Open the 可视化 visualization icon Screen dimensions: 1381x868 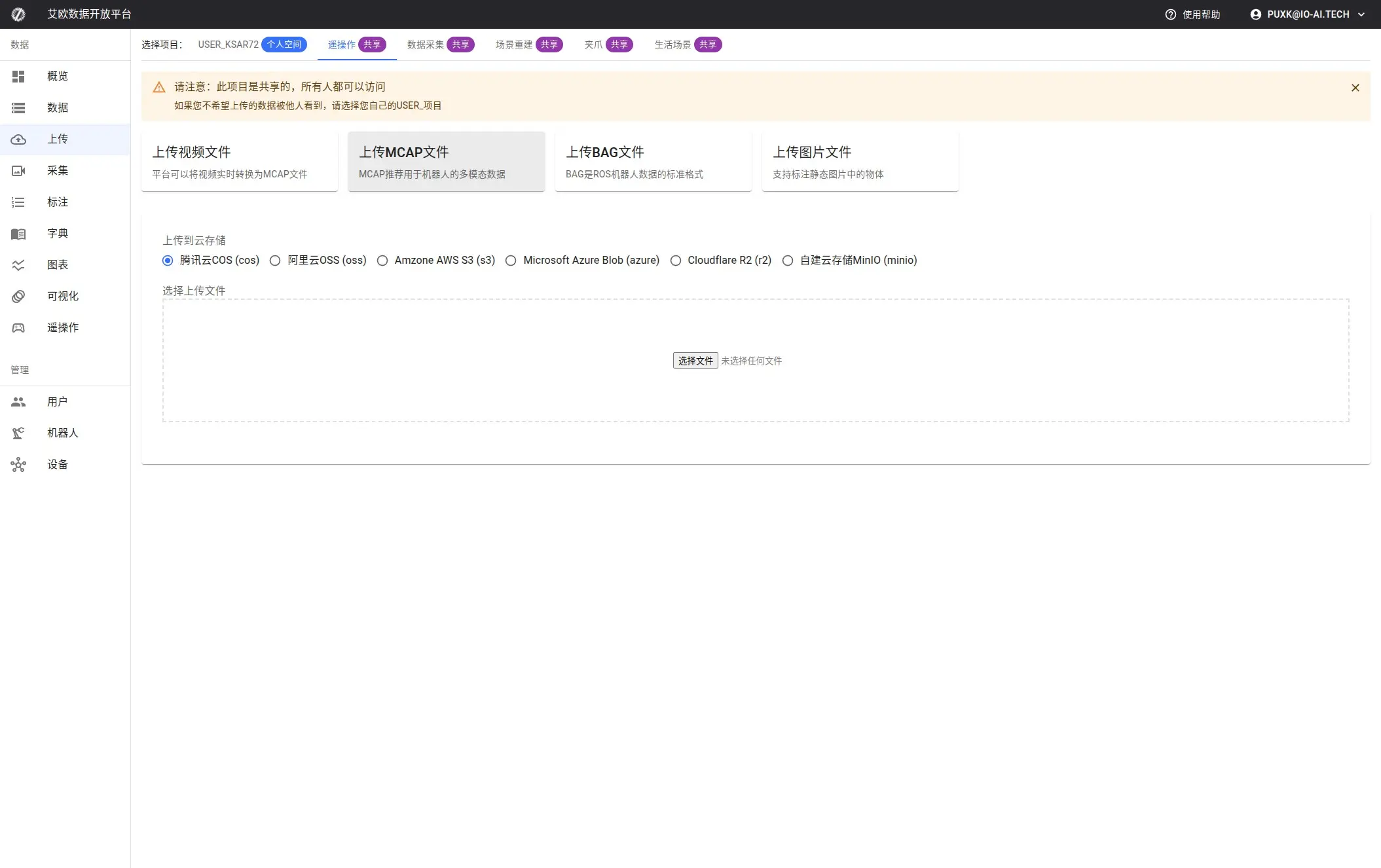point(18,297)
